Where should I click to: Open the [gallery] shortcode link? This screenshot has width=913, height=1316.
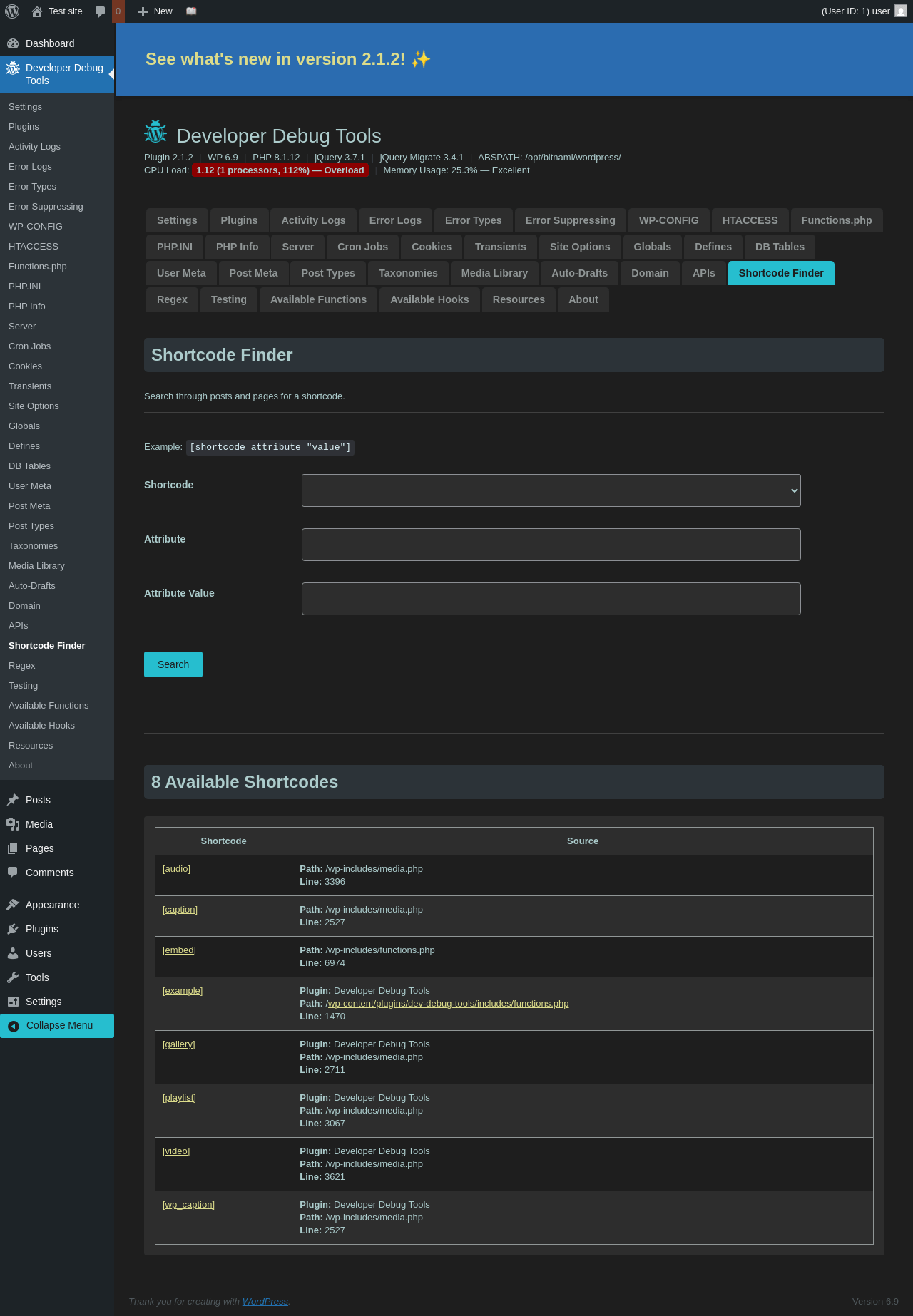point(179,1044)
